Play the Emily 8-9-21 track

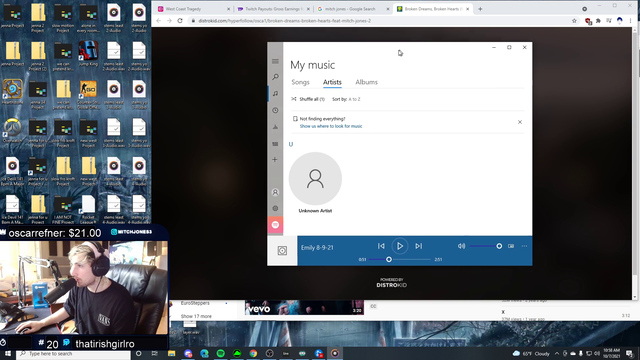(x=400, y=246)
